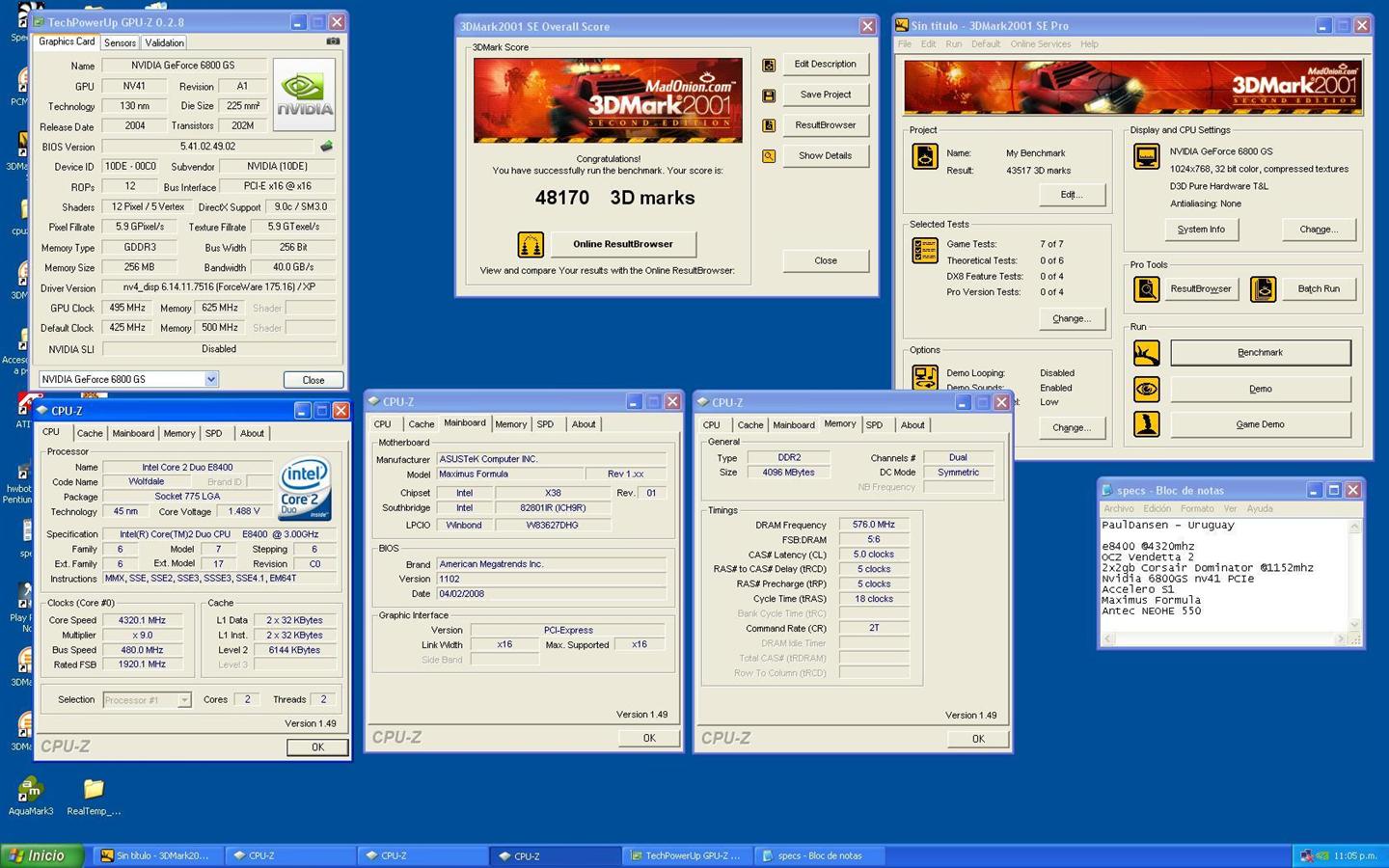The image size is (1389, 868).
Task: Switch to TechPowerUp GPU-Z taskbar item
Action: pos(686,855)
